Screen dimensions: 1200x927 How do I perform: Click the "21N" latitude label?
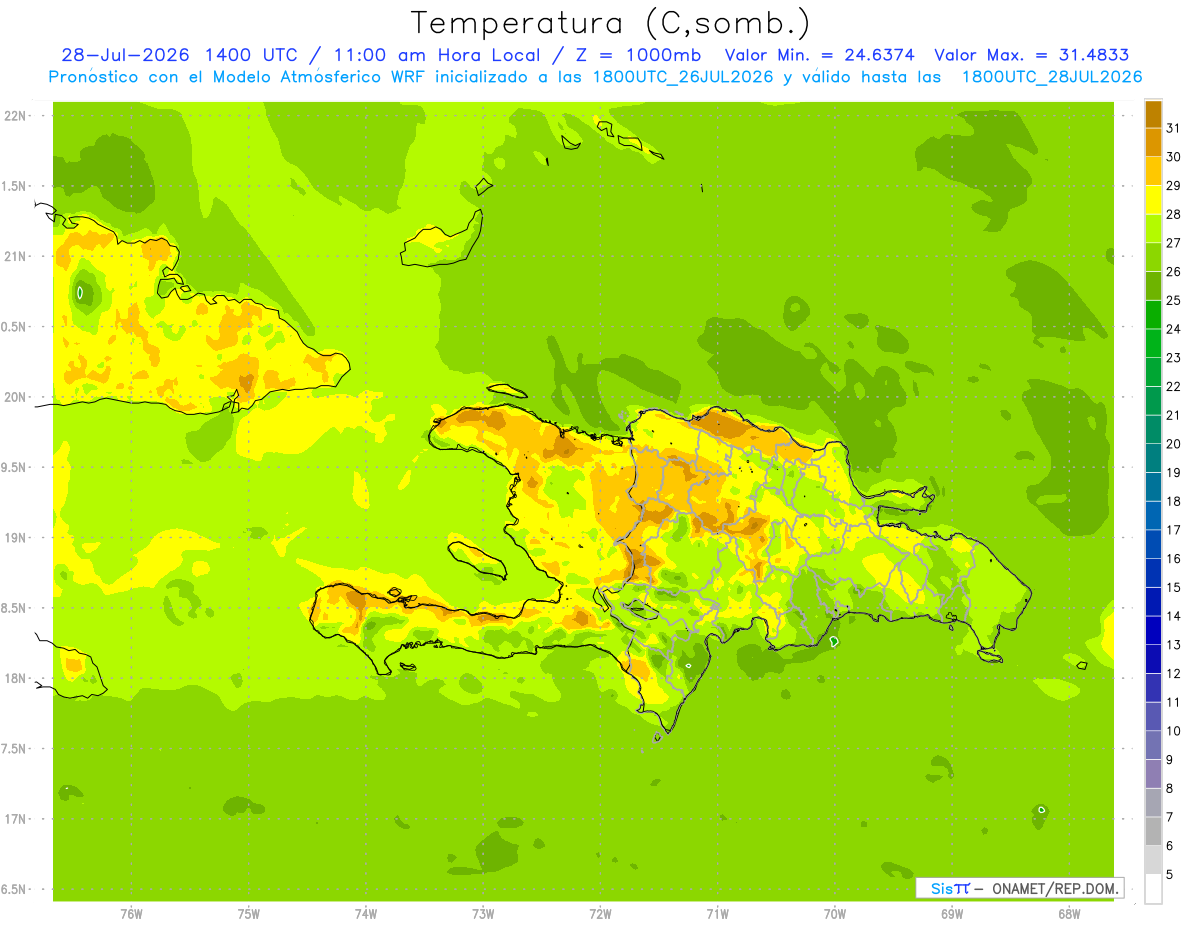17,256
